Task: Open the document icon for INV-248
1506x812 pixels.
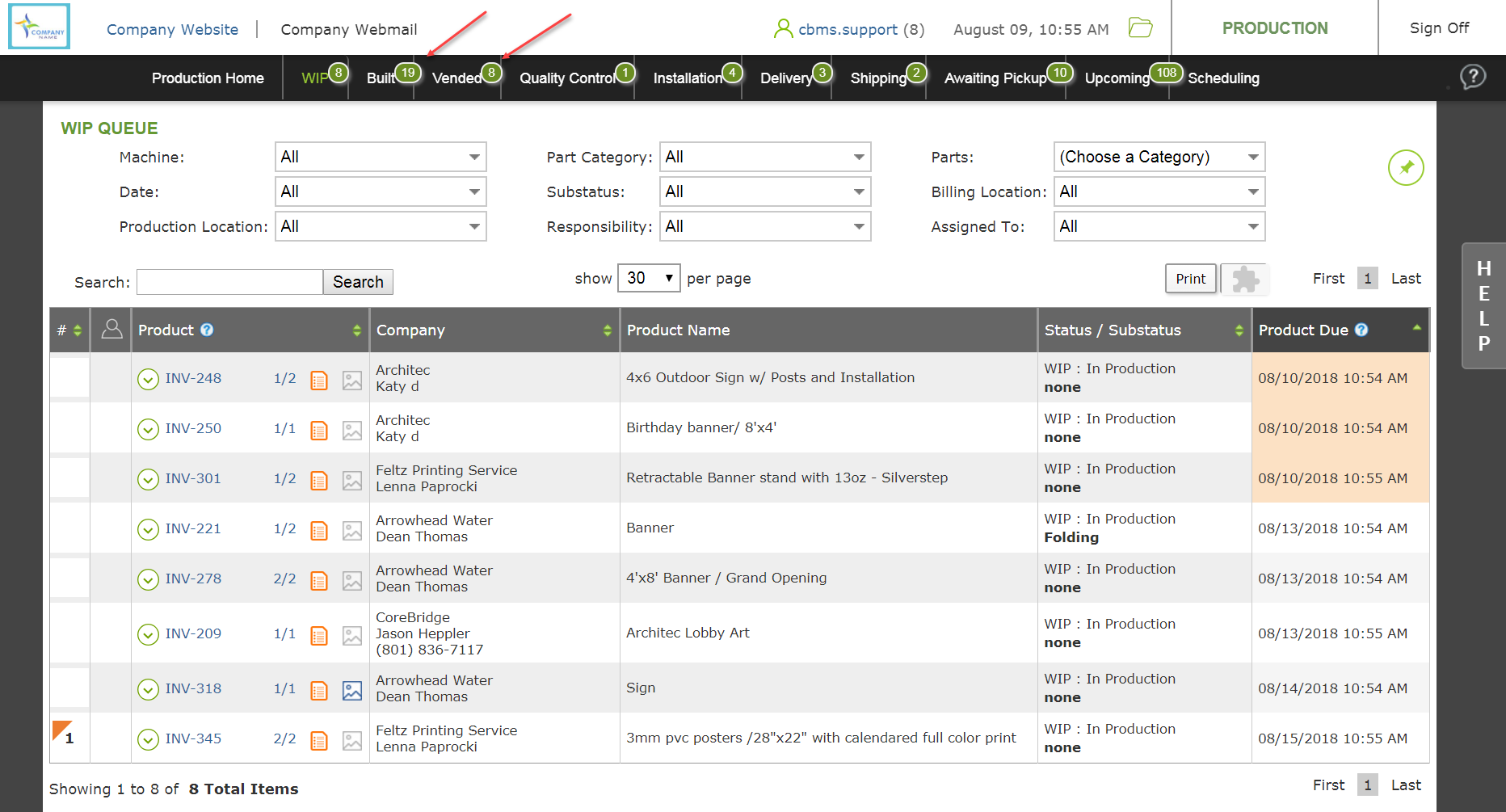Action: point(319,380)
